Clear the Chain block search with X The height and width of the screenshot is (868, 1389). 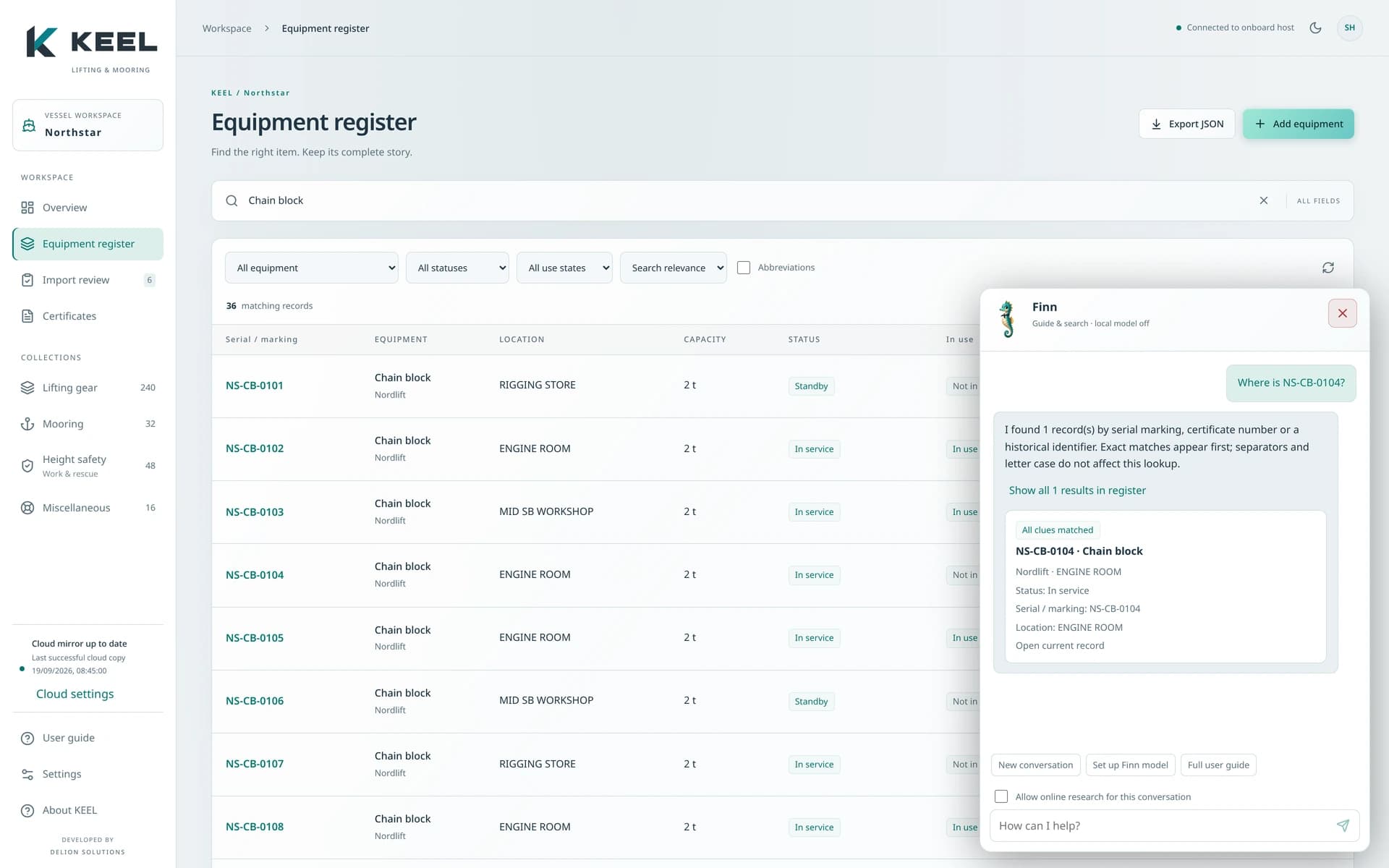[1263, 200]
